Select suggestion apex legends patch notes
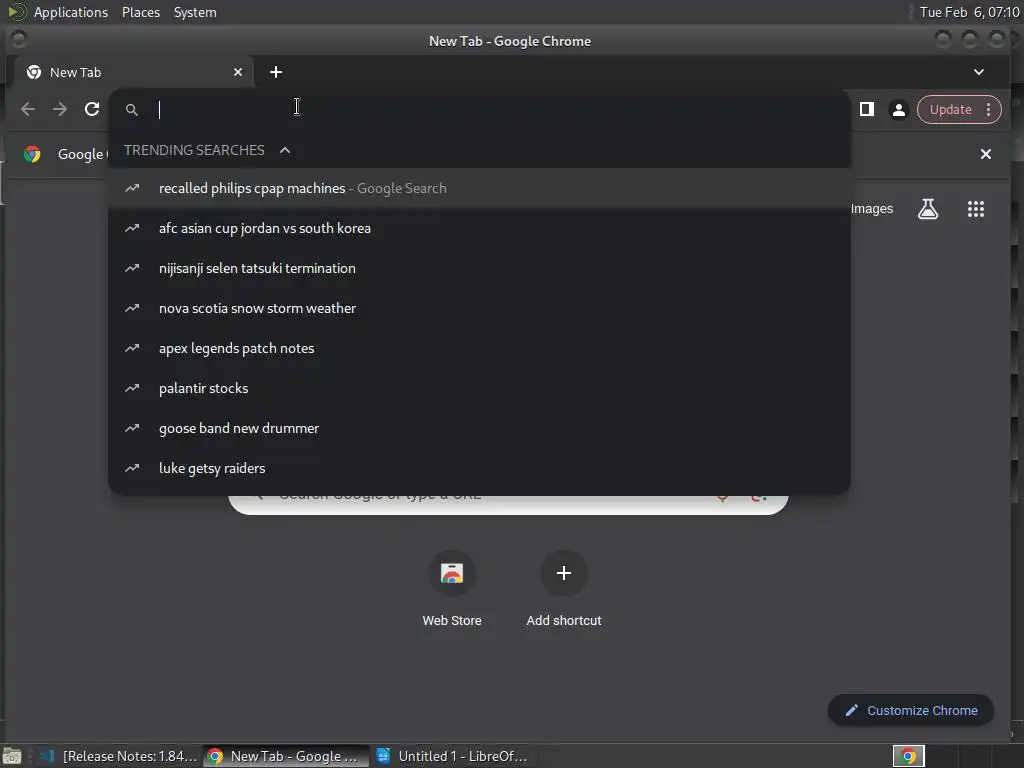 tap(479, 348)
